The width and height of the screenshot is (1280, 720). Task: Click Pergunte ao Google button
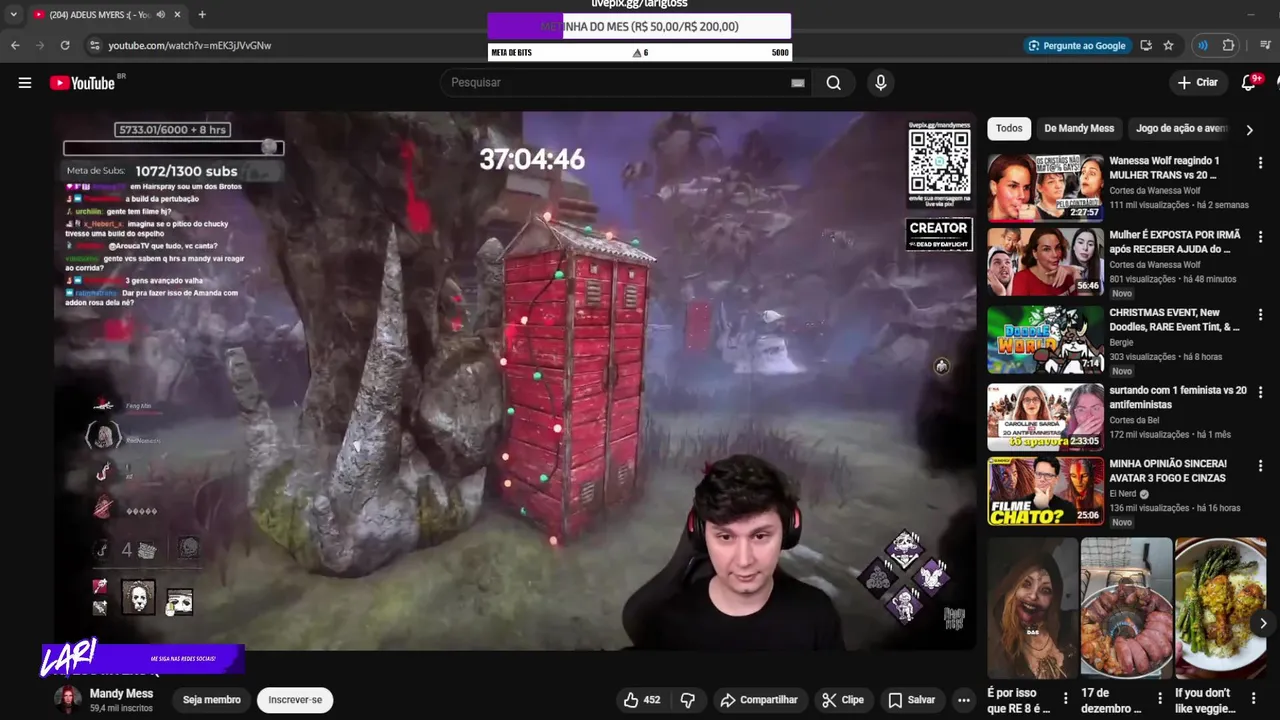[x=1076, y=45]
